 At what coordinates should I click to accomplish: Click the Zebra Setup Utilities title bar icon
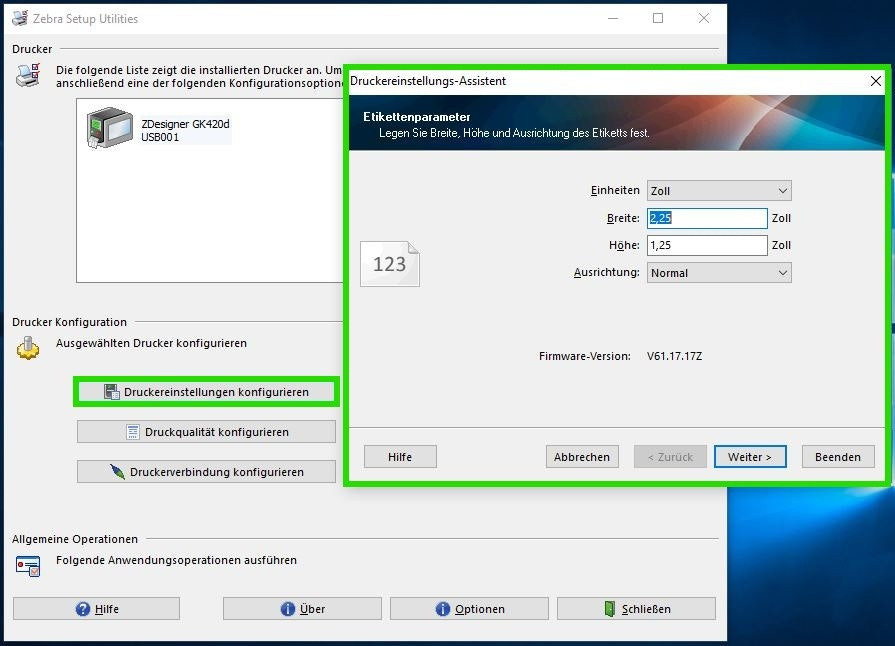(x=20, y=18)
